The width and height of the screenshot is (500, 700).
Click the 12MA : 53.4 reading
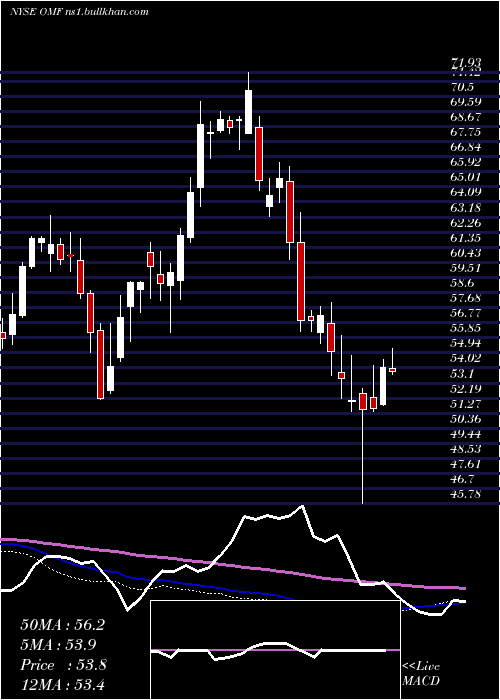62,684
